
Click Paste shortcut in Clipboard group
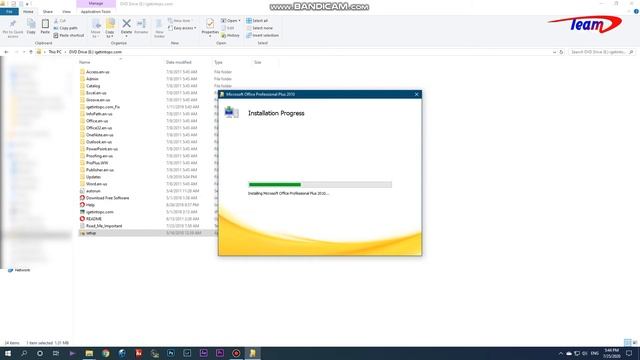(69, 36)
